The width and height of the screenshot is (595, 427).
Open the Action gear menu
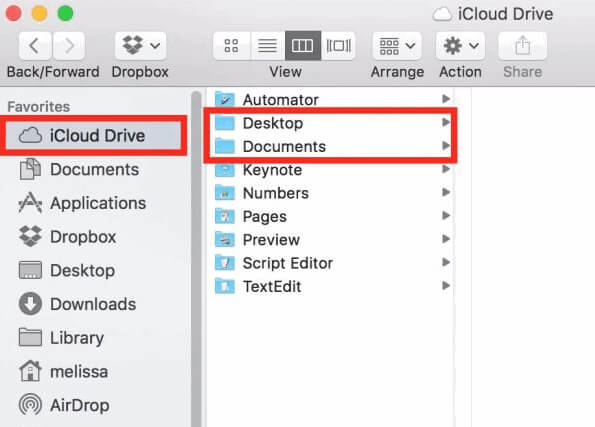(460, 46)
